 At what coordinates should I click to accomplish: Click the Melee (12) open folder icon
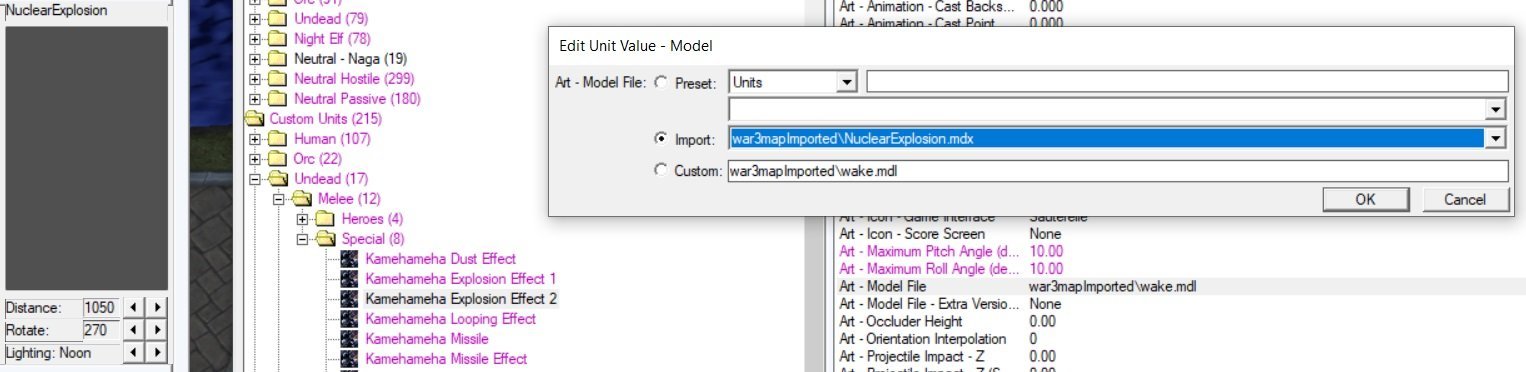pos(302,199)
